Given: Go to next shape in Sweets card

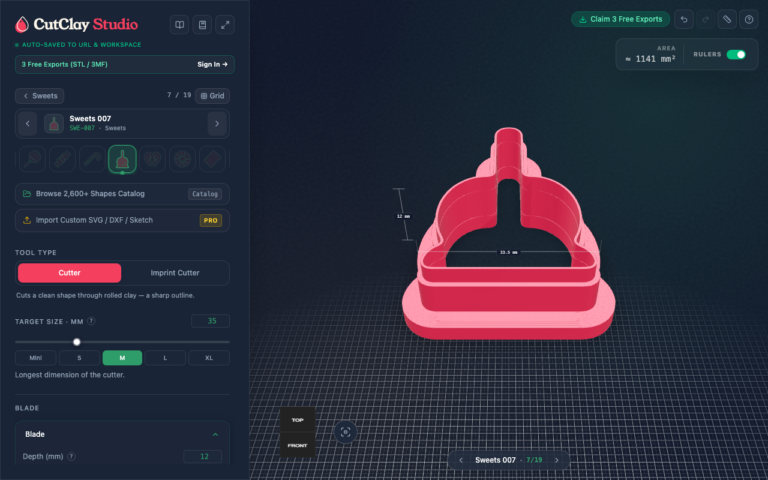Looking at the screenshot, I should point(217,124).
